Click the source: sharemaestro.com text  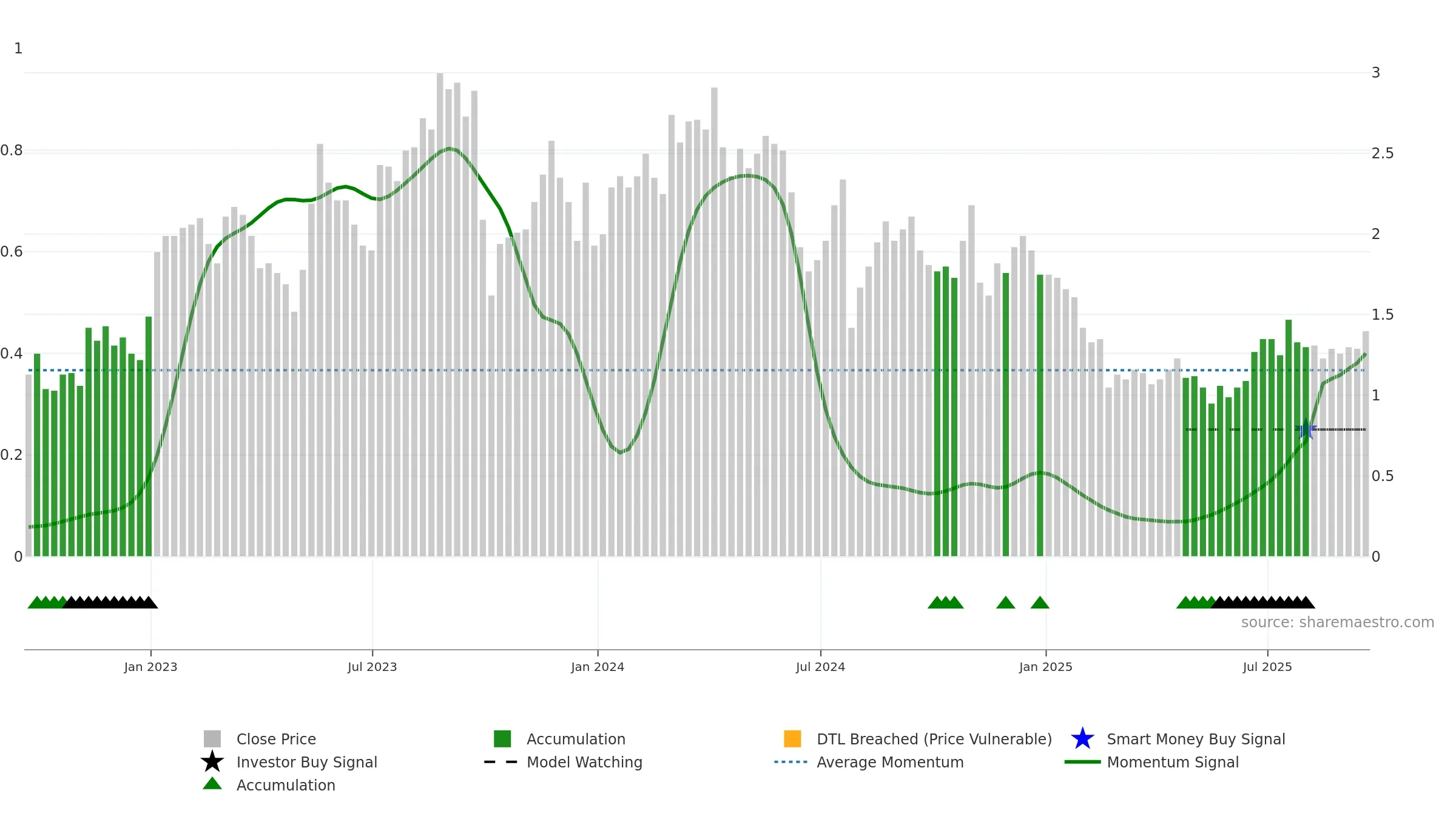point(1338,622)
